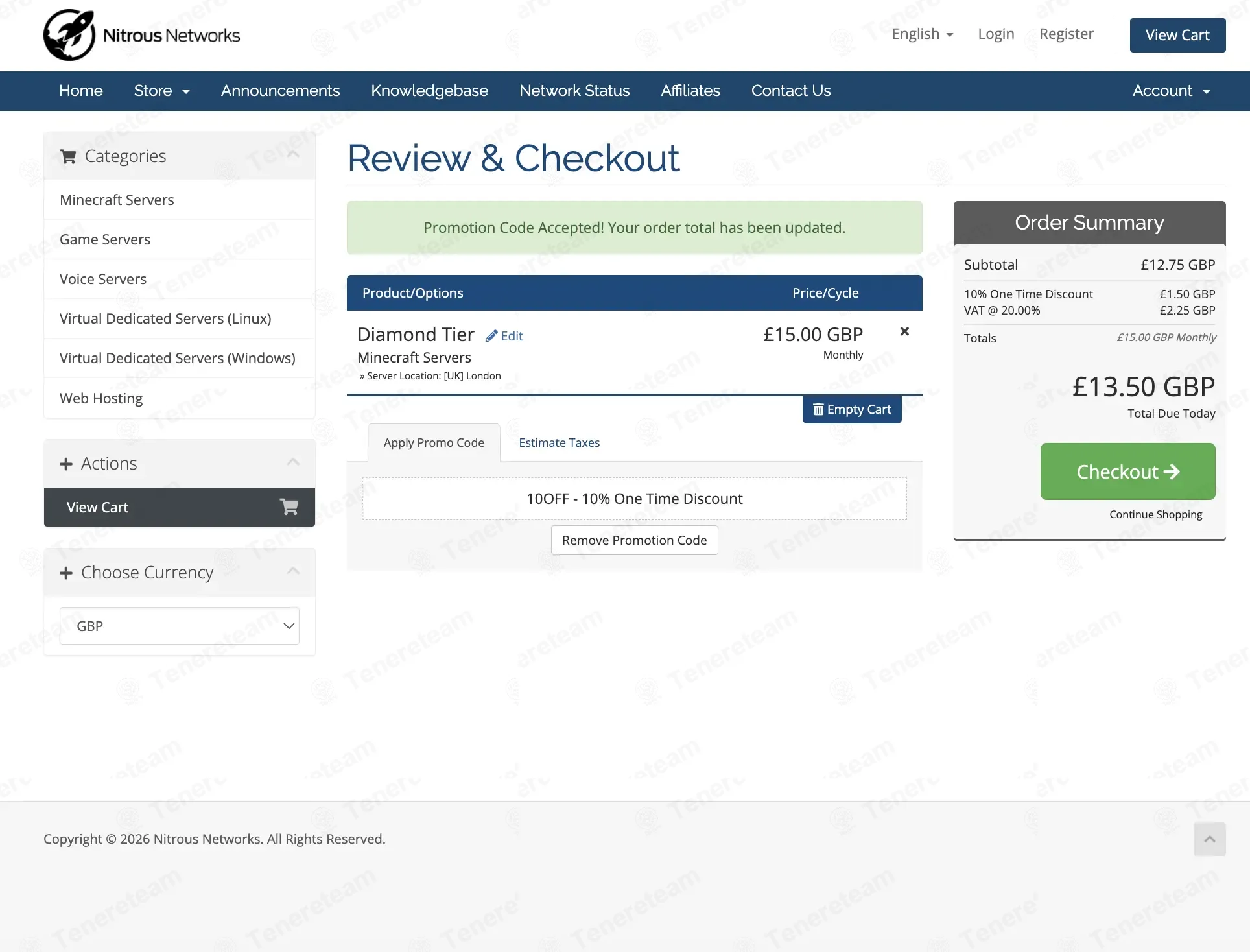Open the Account dropdown menu
Image resolution: width=1250 pixels, height=952 pixels.
[1171, 91]
